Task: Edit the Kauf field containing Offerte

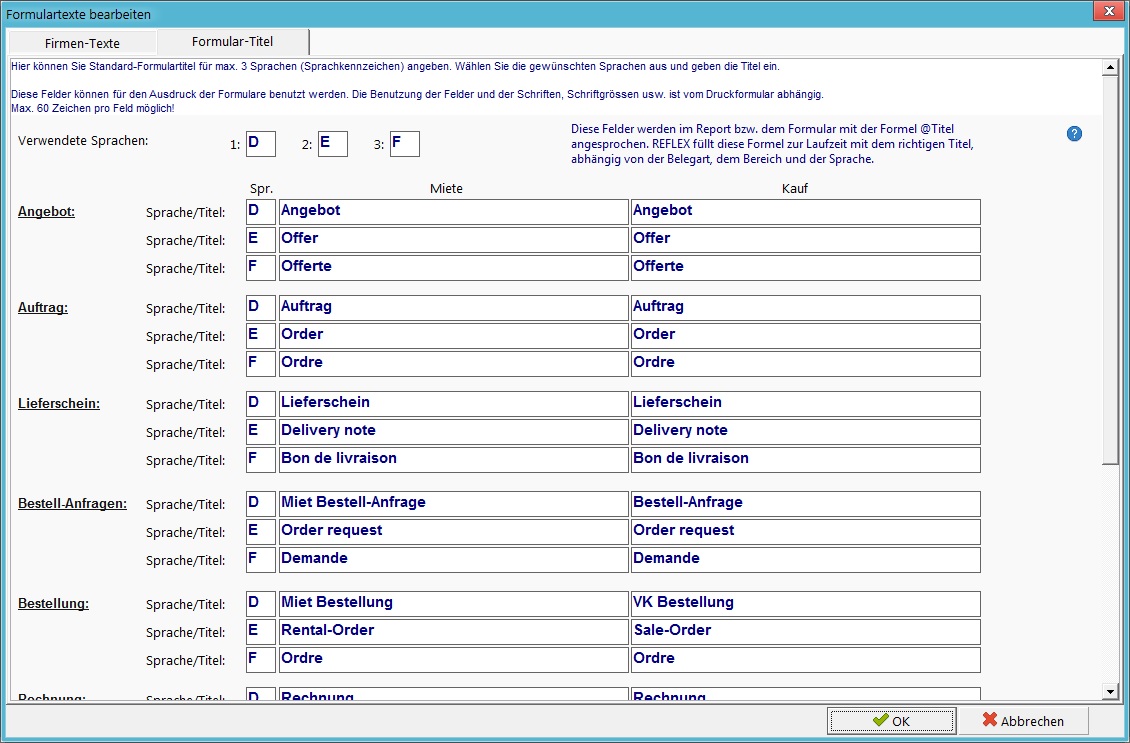Action: (x=805, y=268)
